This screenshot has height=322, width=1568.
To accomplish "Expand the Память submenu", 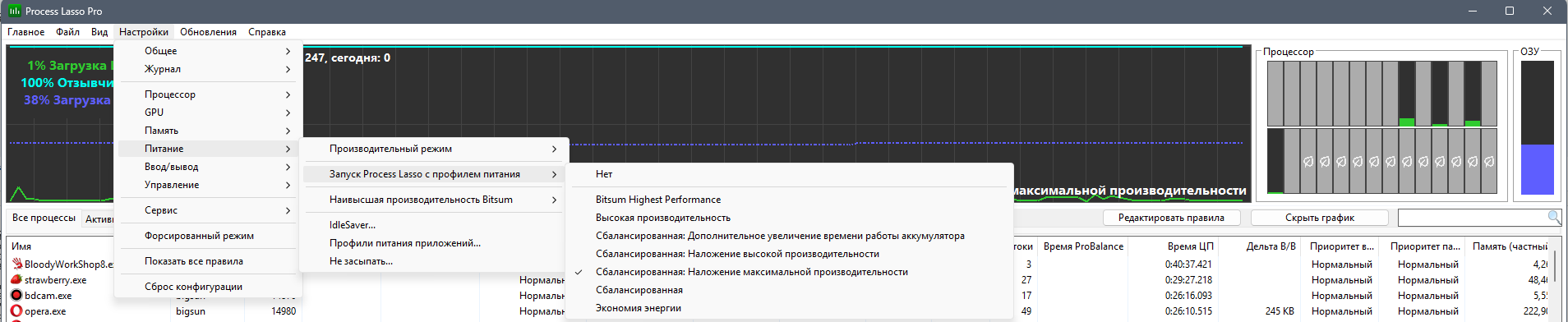I will click(x=208, y=131).
